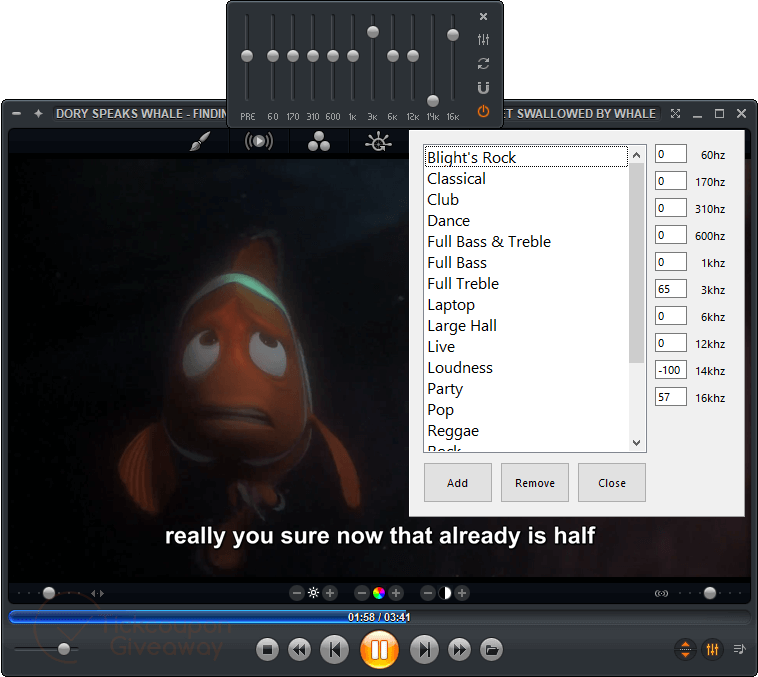Fast forward the video
Screen dimensions: 758x677
point(459,649)
